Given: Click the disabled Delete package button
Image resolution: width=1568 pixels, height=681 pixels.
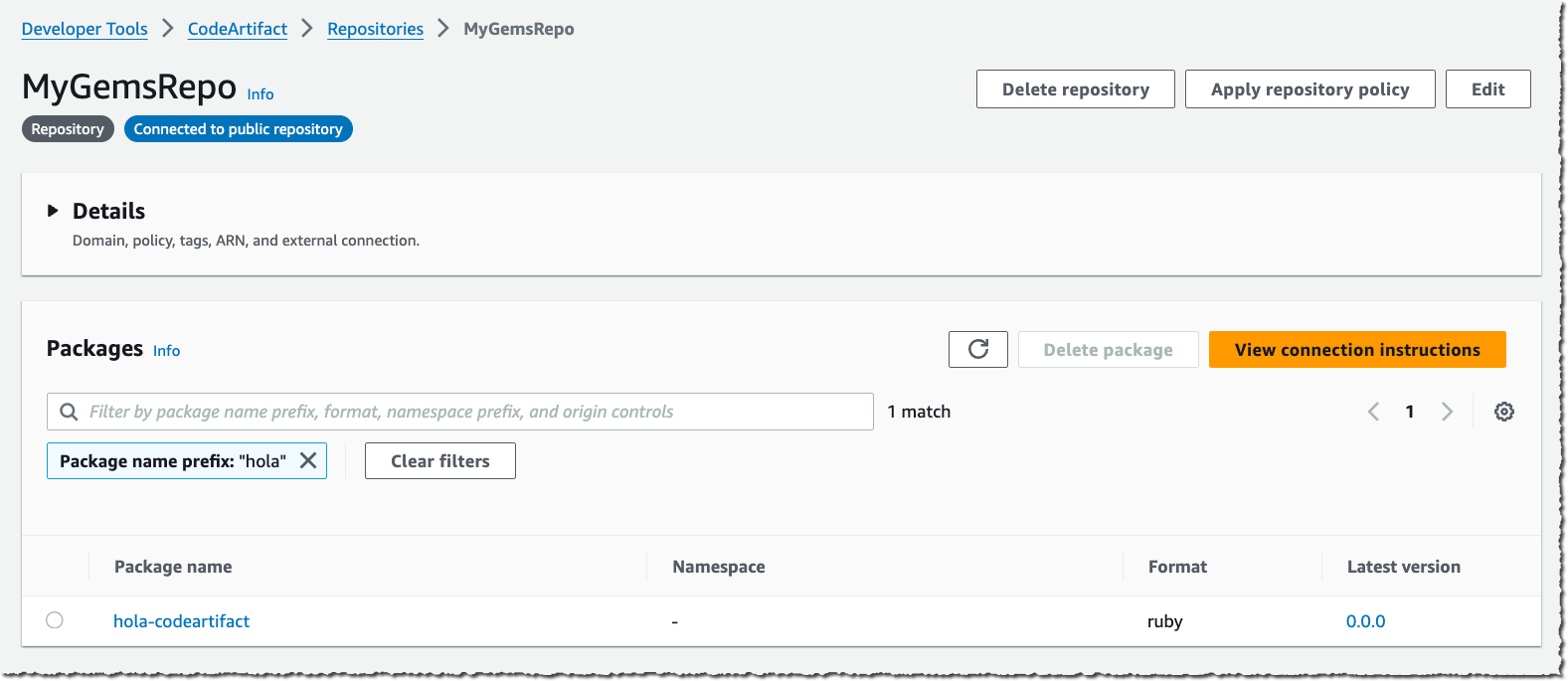Looking at the screenshot, I should coord(1109,350).
